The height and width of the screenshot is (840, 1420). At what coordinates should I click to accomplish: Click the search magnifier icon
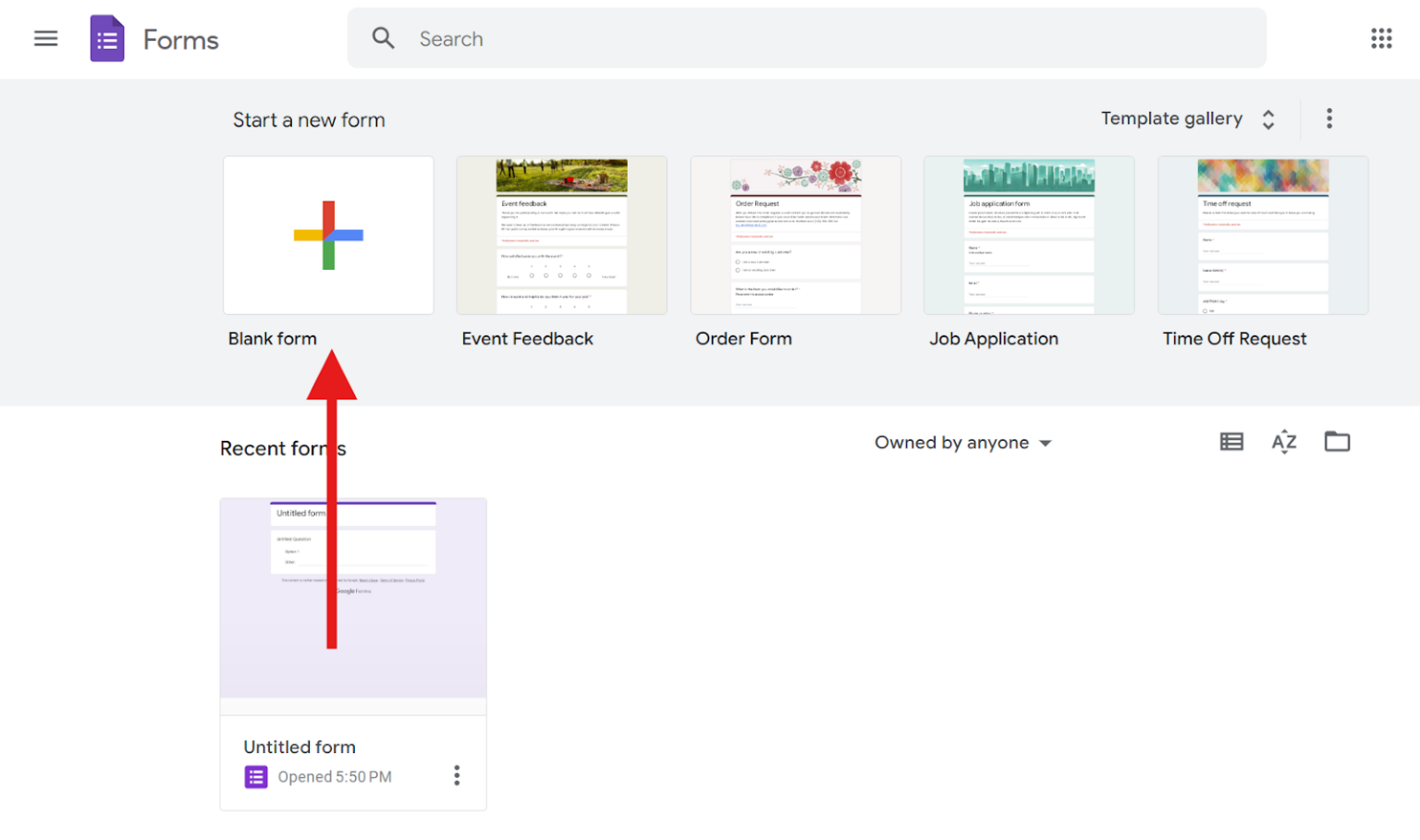[383, 38]
